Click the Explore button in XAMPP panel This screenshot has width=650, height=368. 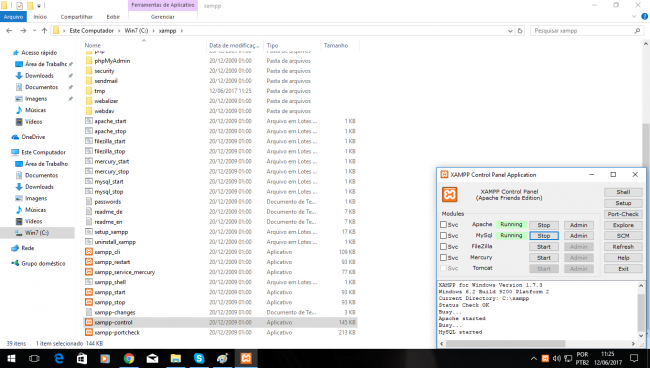(623, 225)
